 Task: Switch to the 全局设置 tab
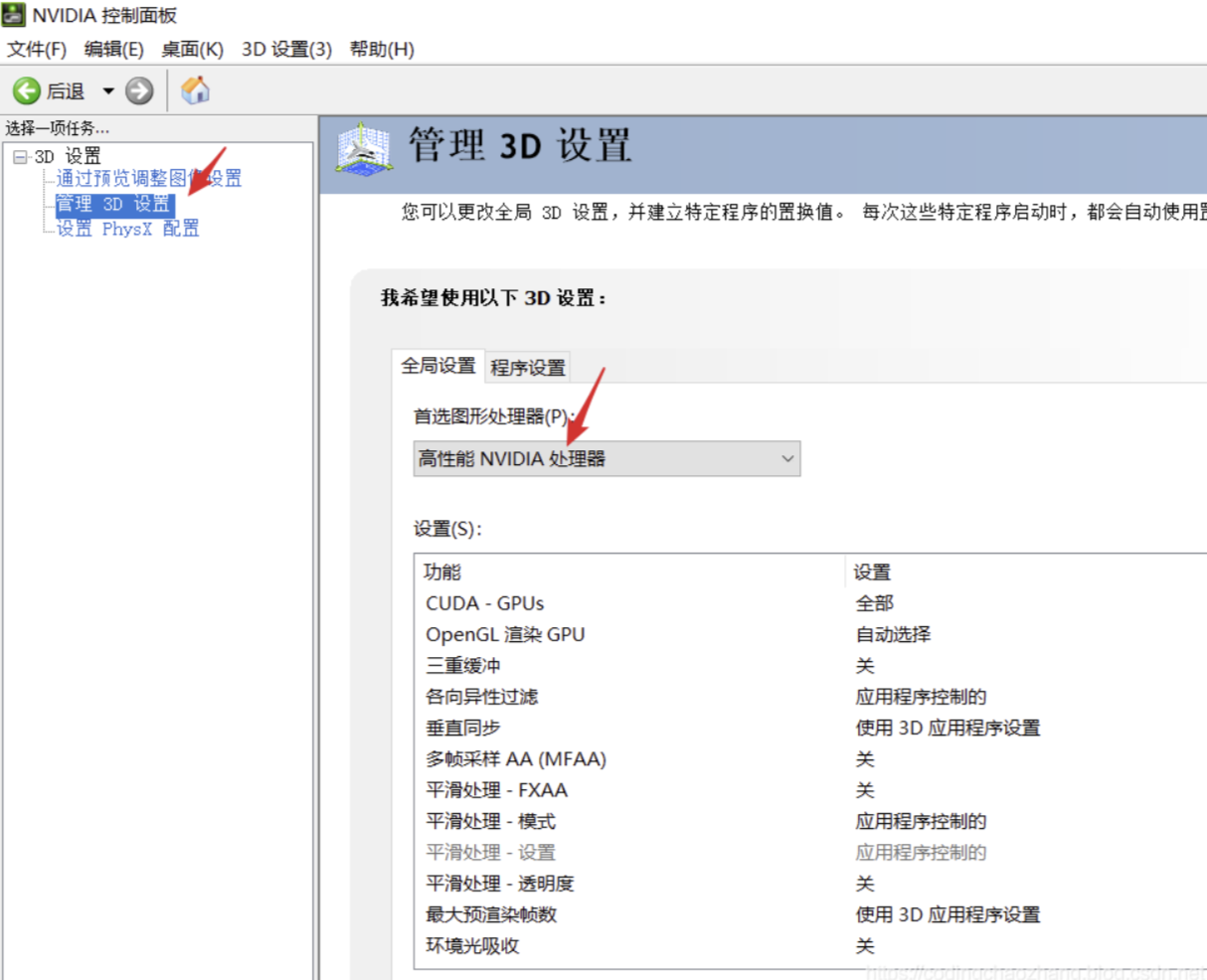[438, 366]
